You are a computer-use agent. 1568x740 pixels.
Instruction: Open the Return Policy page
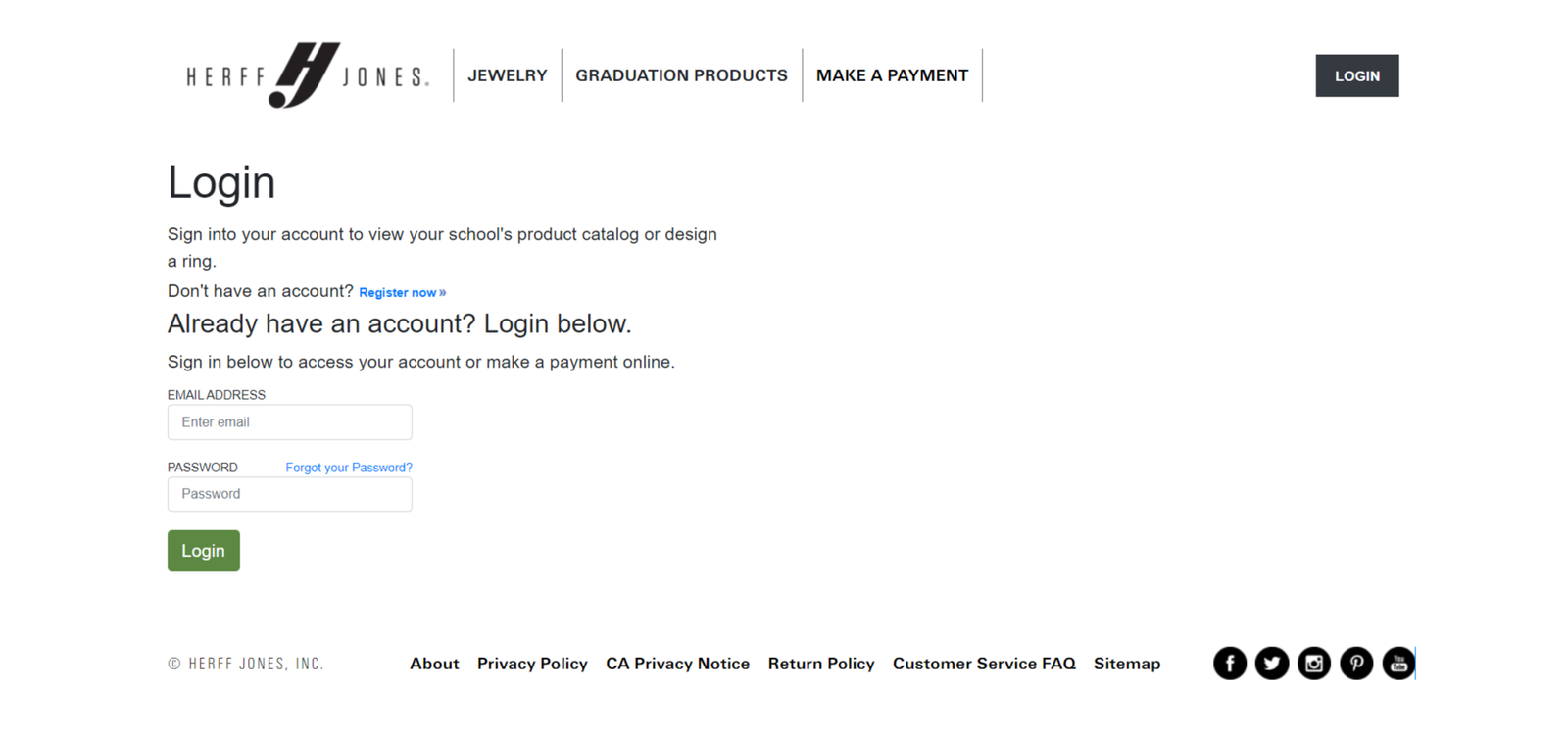click(x=821, y=664)
